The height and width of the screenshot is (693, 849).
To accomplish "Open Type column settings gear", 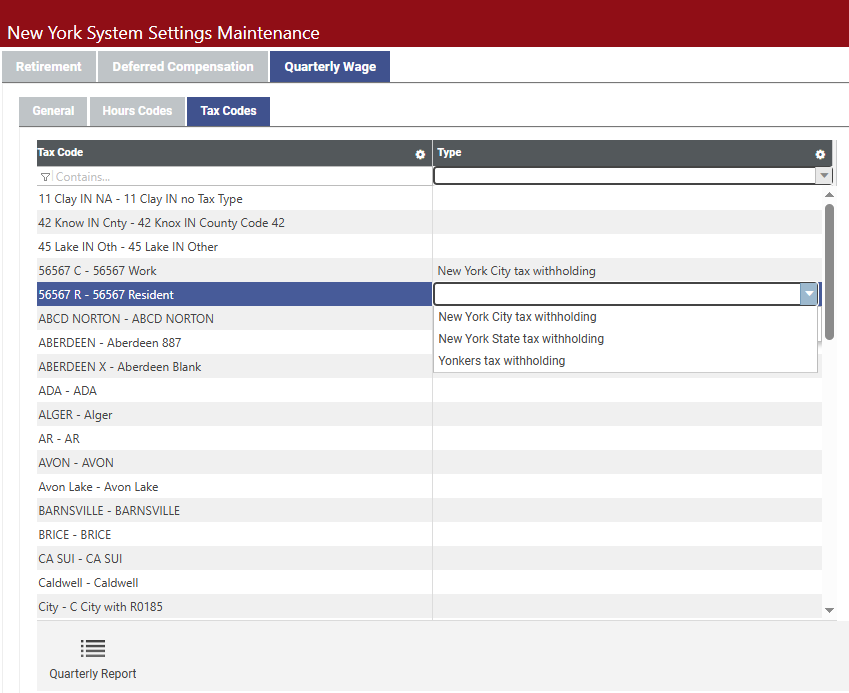I will pos(820,154).
